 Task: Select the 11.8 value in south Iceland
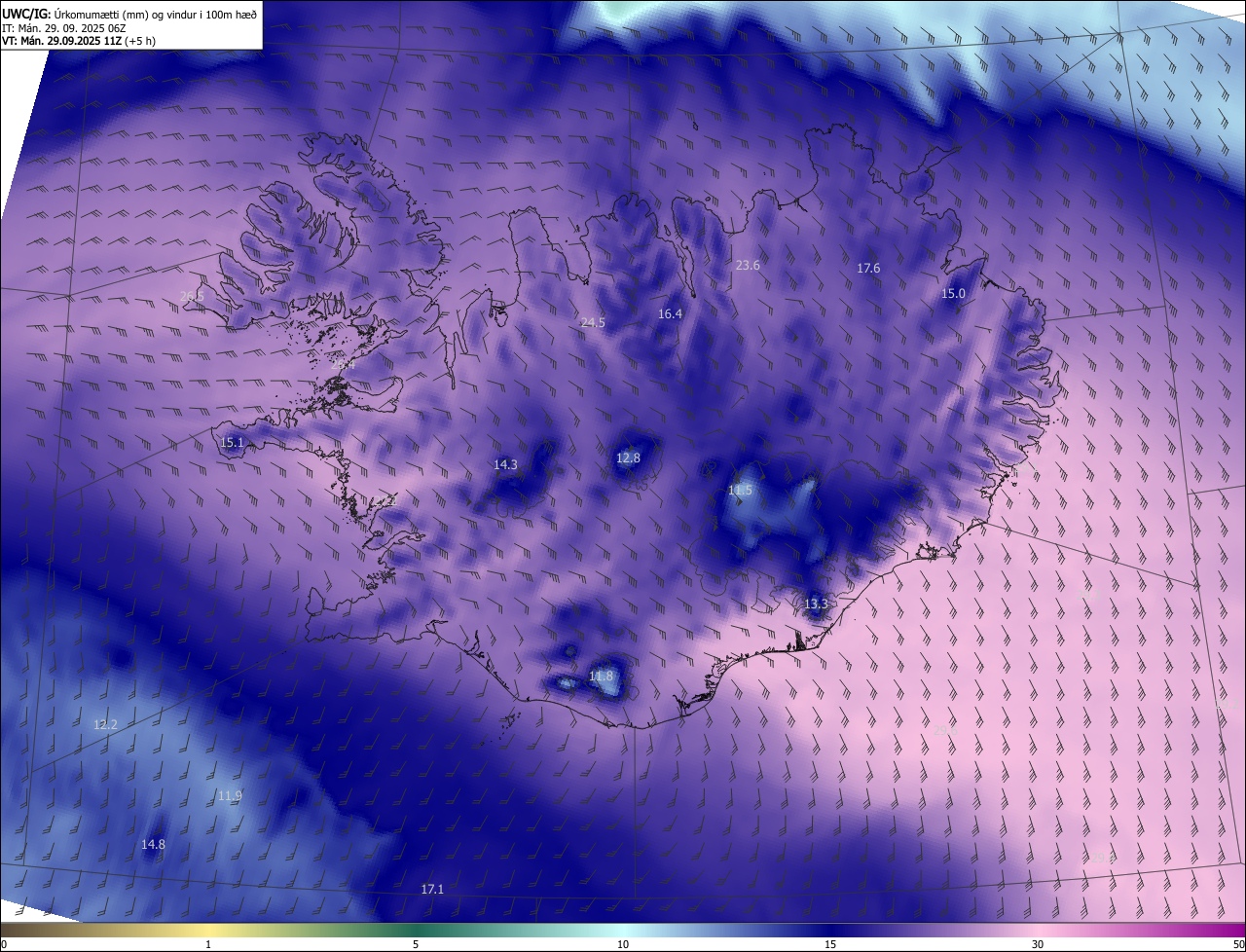(602, 676)
